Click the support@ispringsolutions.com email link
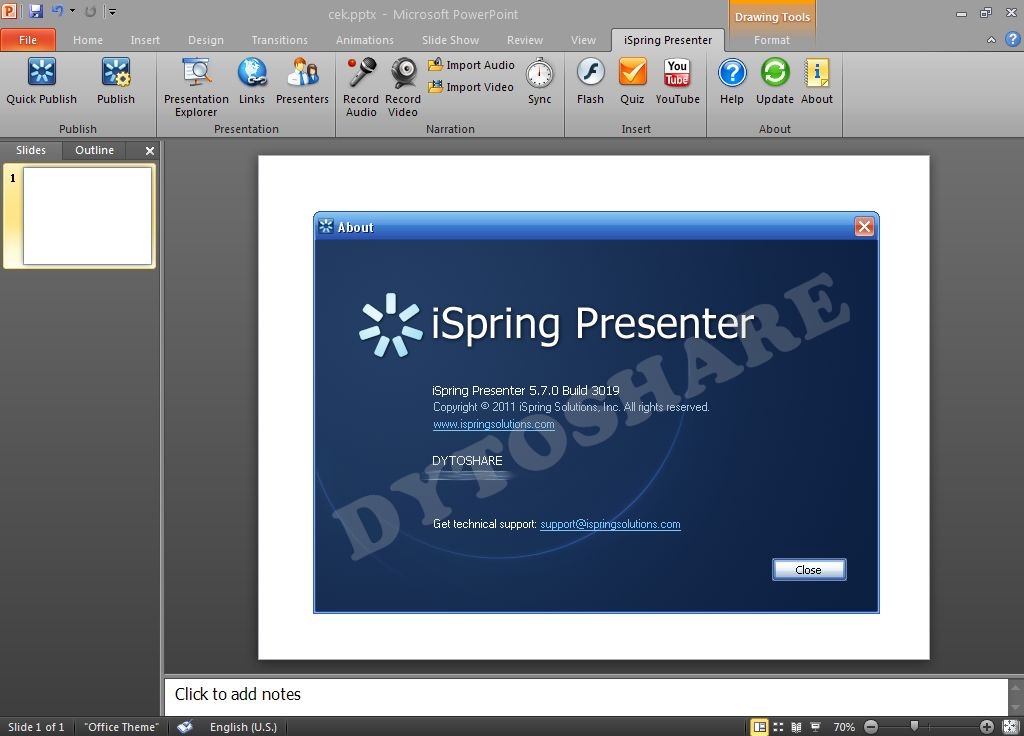Screen dimensions: 1024x736 (x=610, y=524)
